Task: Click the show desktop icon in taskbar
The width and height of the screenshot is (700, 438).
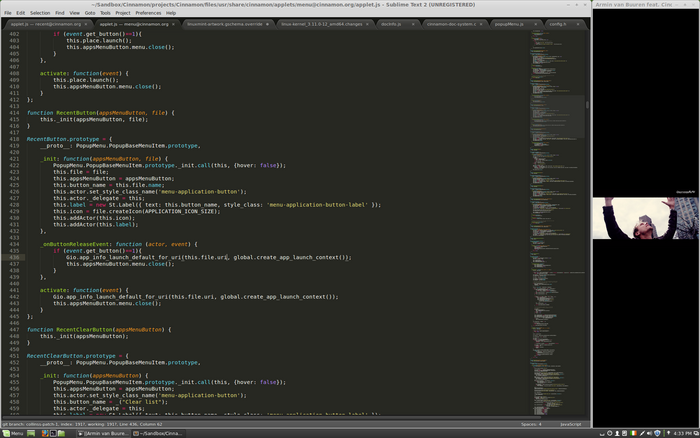Action: tap(31, 433)
